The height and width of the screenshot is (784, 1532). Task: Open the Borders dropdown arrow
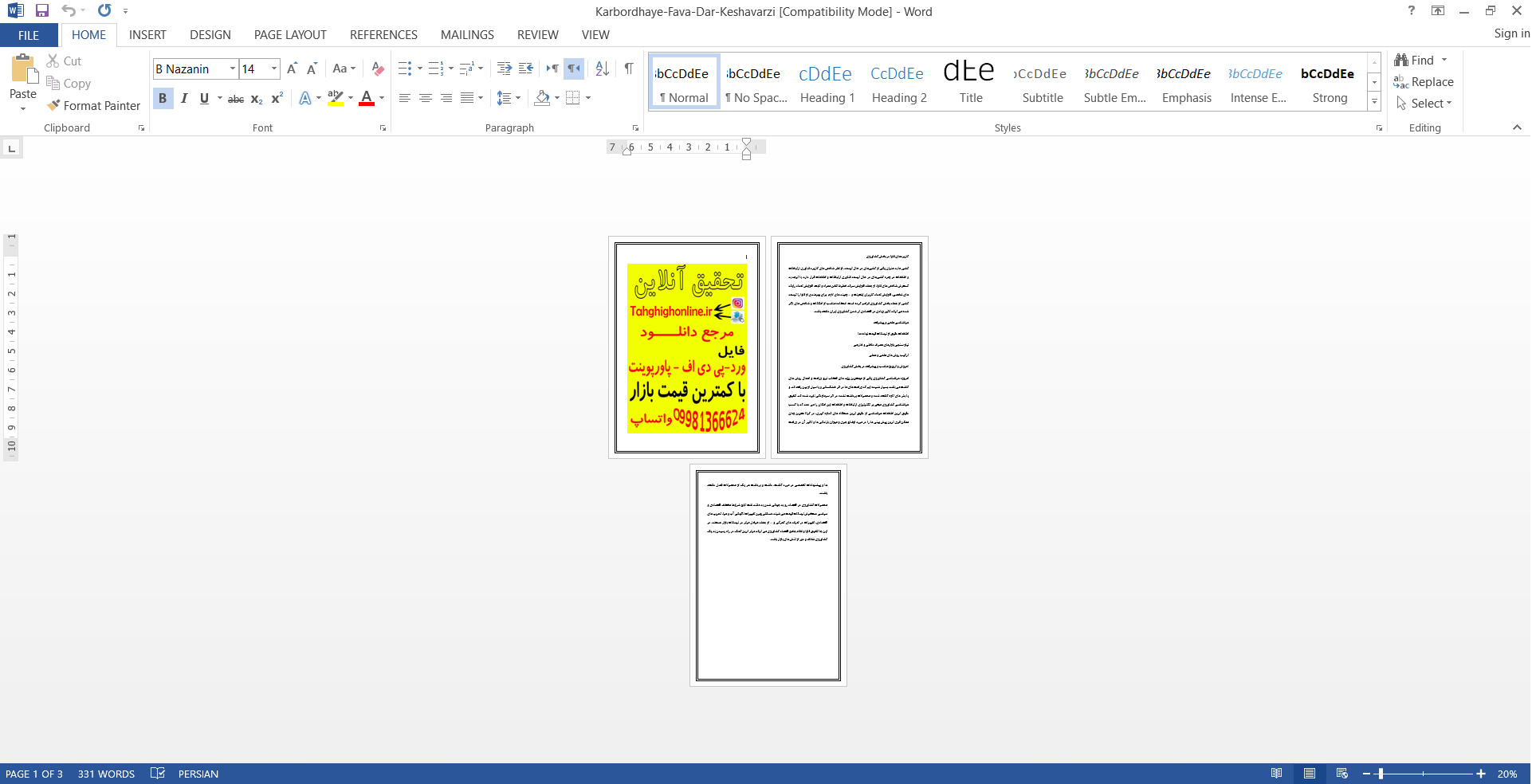tap(588, 98)
